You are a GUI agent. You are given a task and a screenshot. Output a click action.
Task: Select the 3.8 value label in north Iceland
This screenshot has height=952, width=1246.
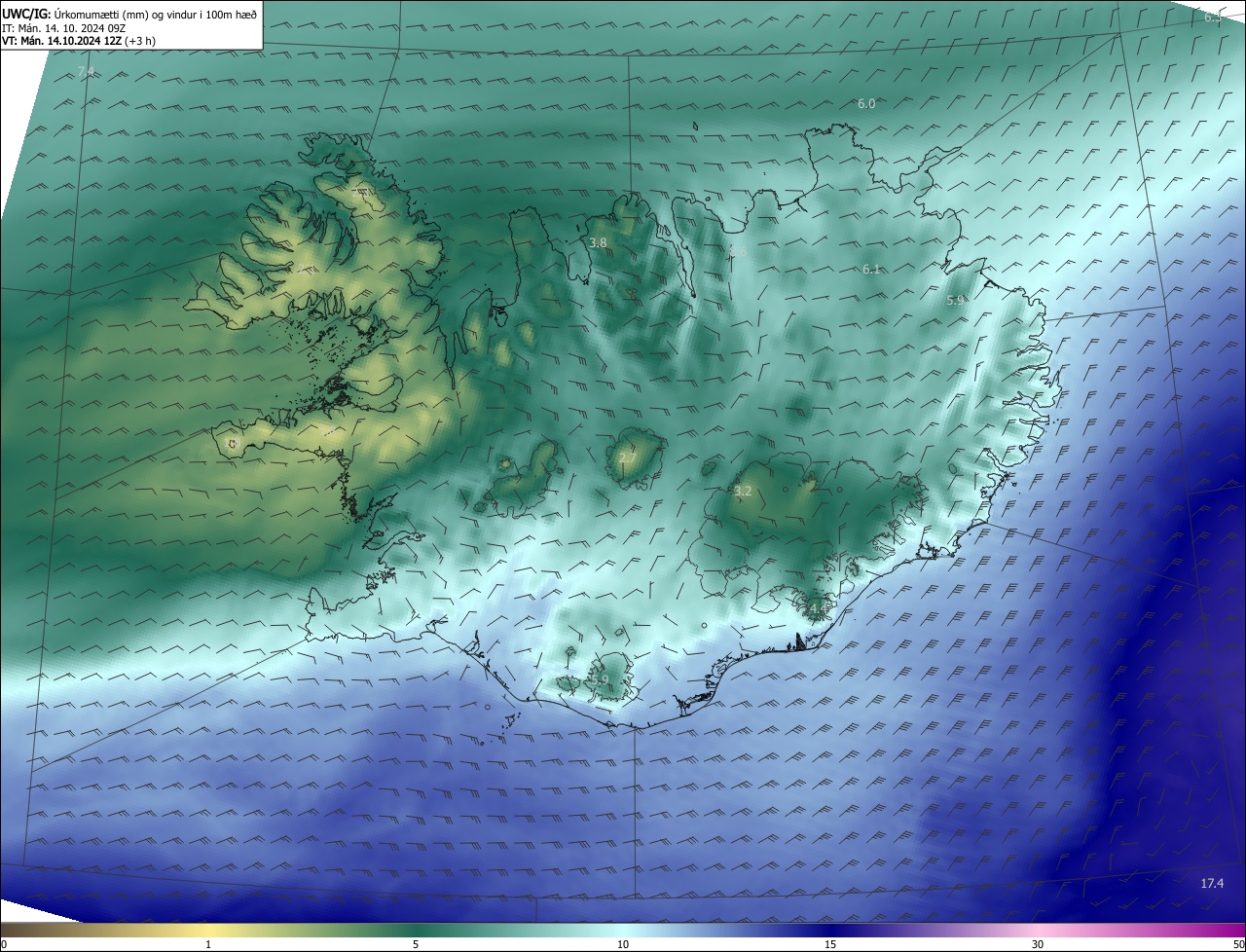(599, 242)
